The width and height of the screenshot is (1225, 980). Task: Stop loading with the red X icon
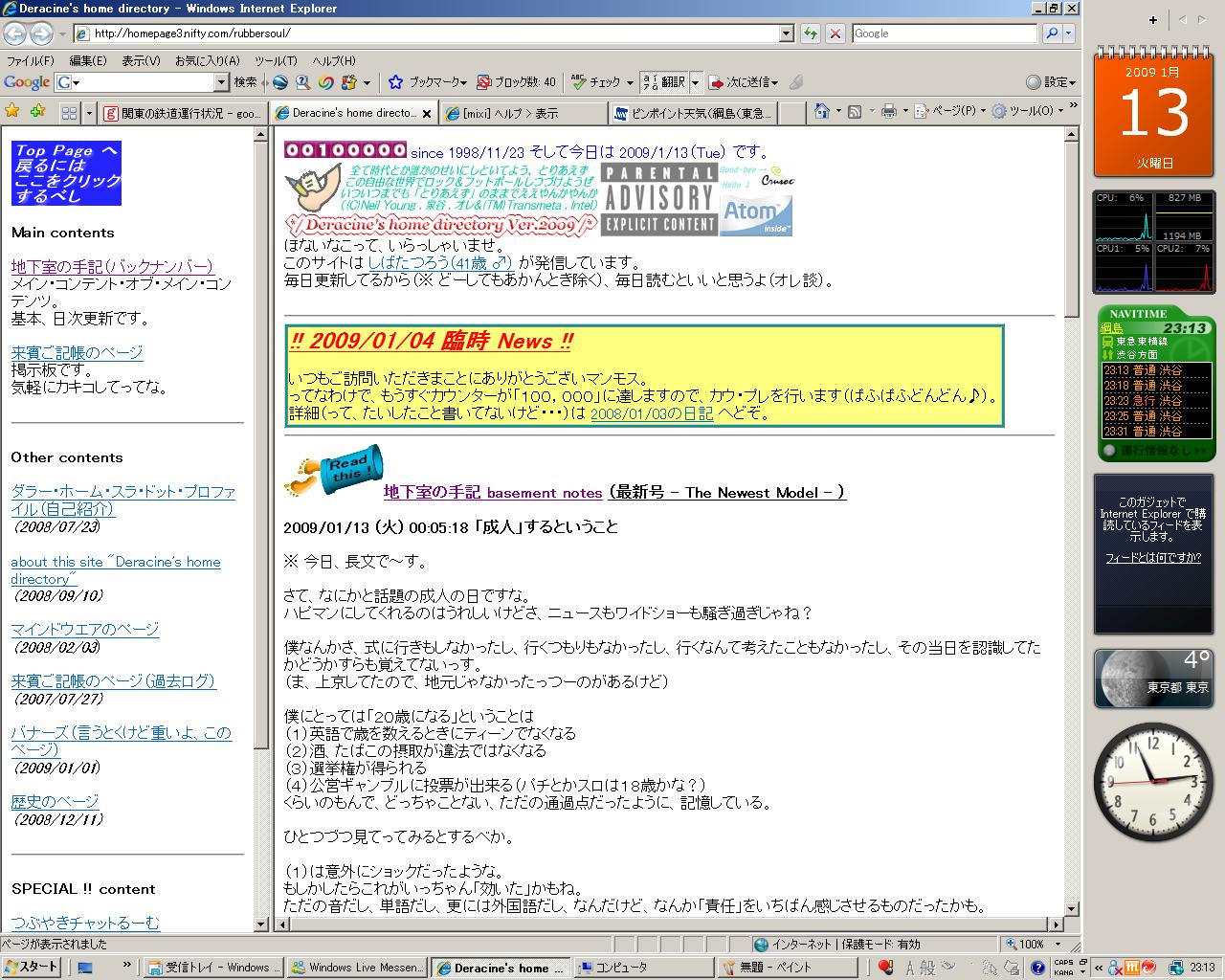click(x=835, y=33)
